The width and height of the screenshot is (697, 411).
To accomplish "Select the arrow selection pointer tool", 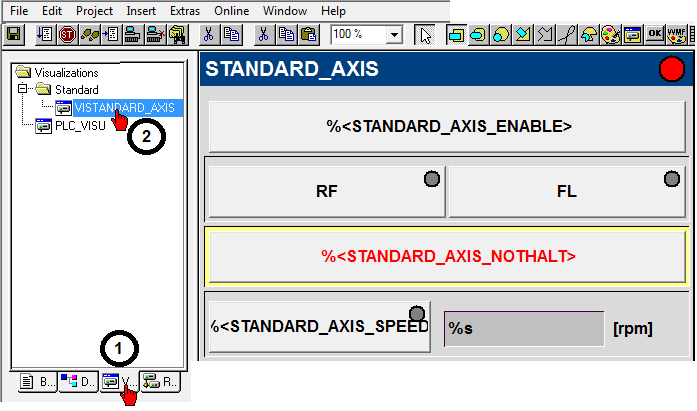I will click(x=425, y=35).
